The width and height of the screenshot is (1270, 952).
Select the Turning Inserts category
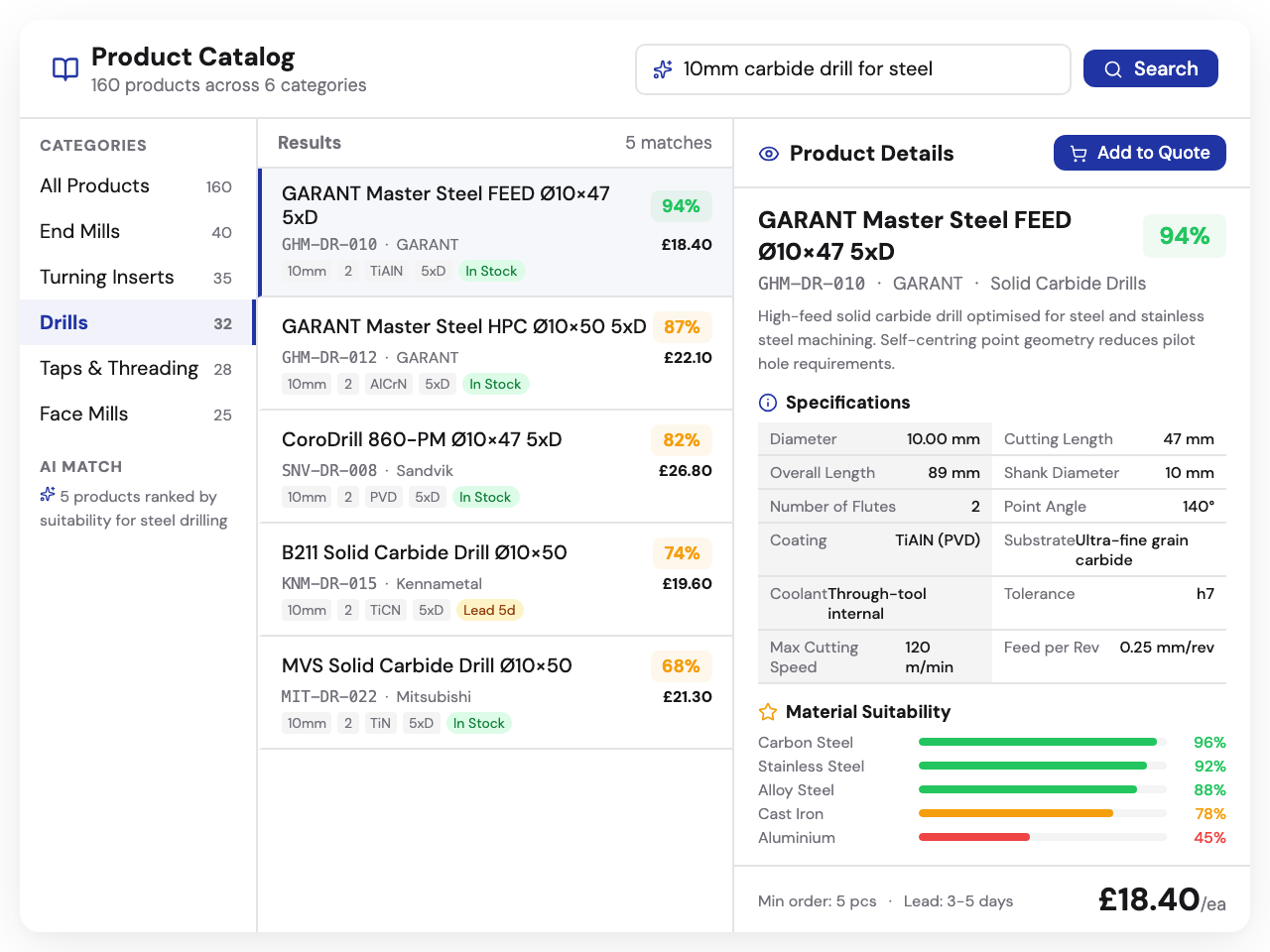click(106, 277)
